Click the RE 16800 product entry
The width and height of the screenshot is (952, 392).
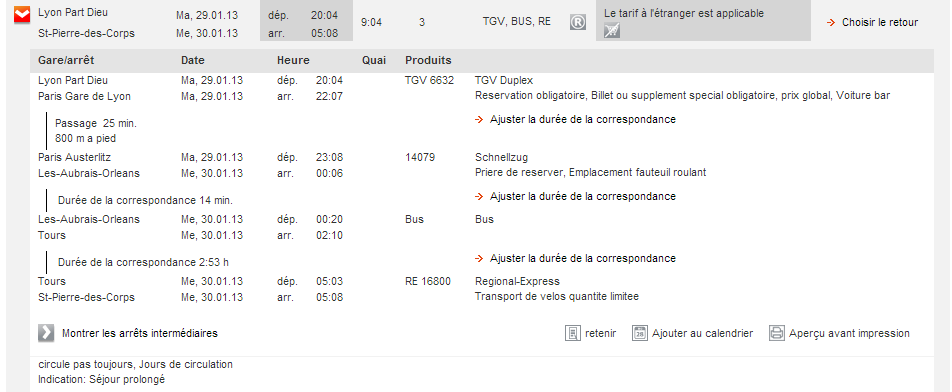pyautogui.click(x=428, y=282)
